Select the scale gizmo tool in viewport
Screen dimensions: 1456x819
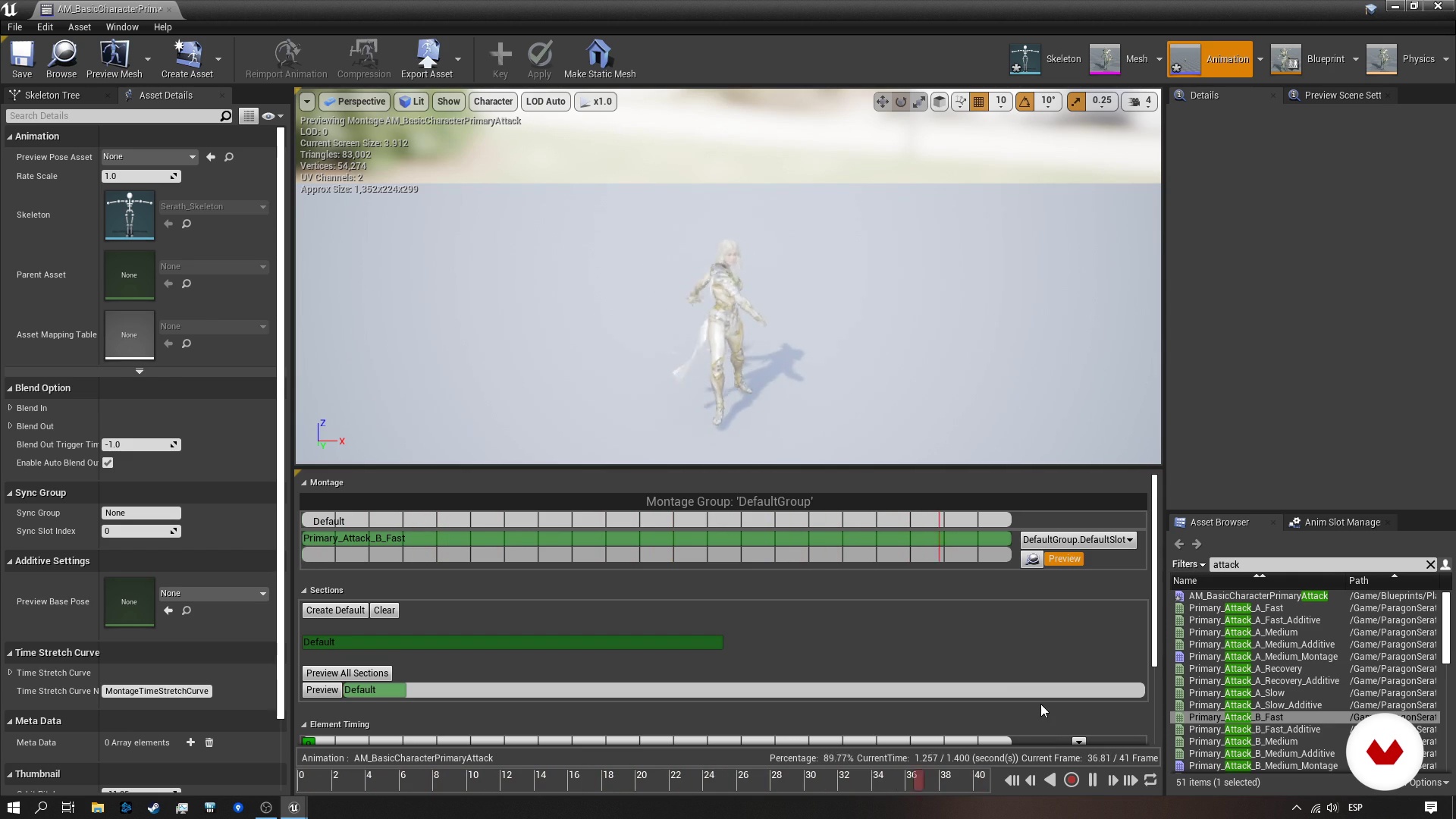(x=919, y=102)
